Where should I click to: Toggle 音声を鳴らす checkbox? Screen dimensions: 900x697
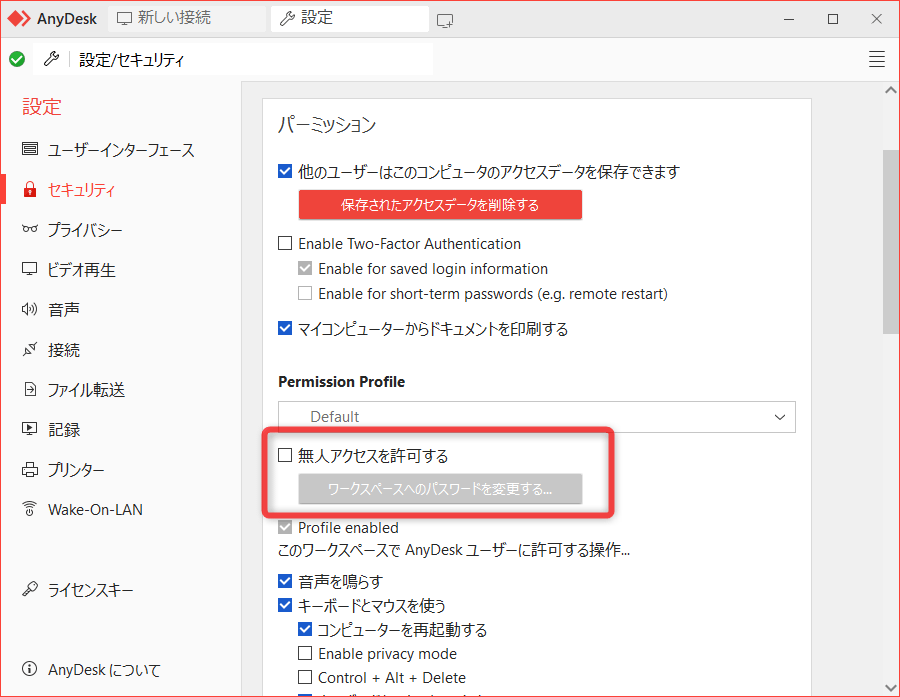point(285,581)
